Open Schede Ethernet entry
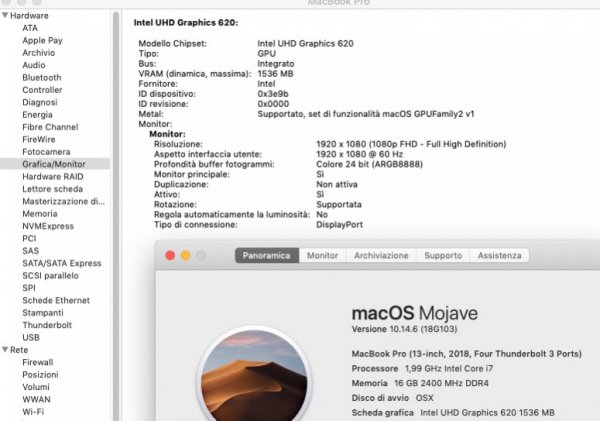The image size is (600, 421). 56,300
